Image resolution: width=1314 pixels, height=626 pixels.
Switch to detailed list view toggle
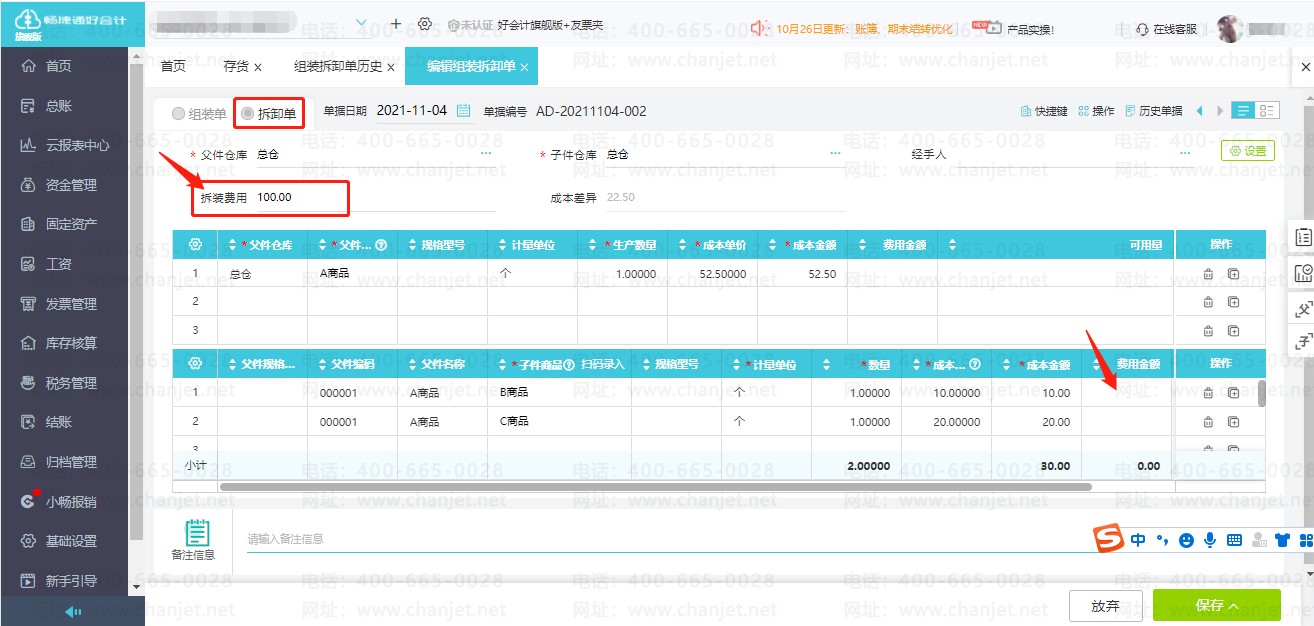(x=1267, y=111)
